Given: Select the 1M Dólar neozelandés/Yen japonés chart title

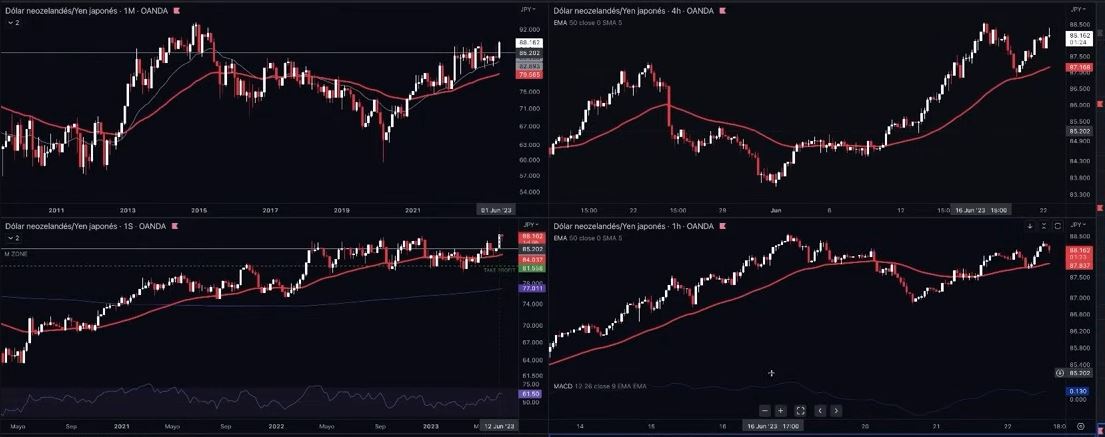Looking at the screenshot, I should [x=86, y=9].
